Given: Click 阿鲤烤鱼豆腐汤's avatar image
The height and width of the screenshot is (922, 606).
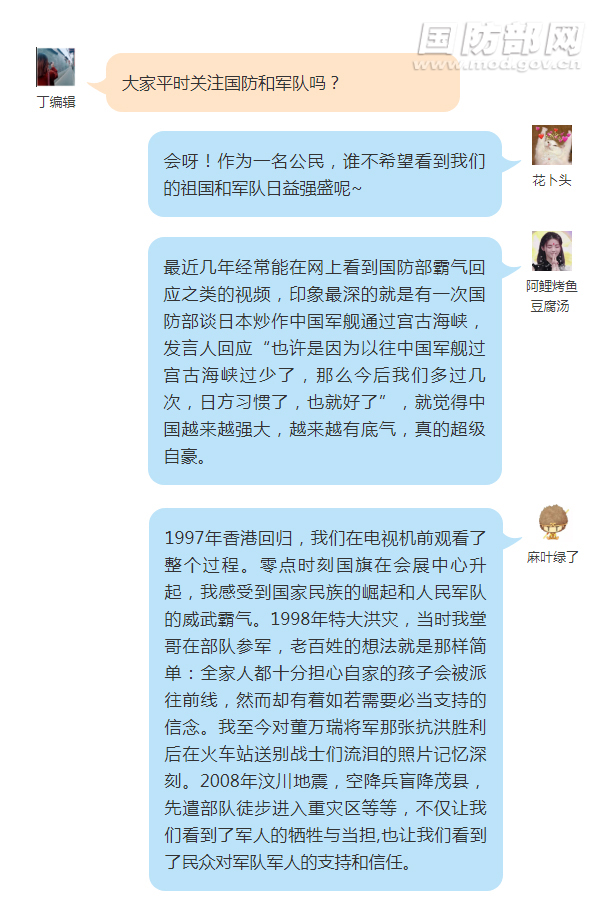Looking at the screenshot, I should pyautogui.click(x=551, y=250).
